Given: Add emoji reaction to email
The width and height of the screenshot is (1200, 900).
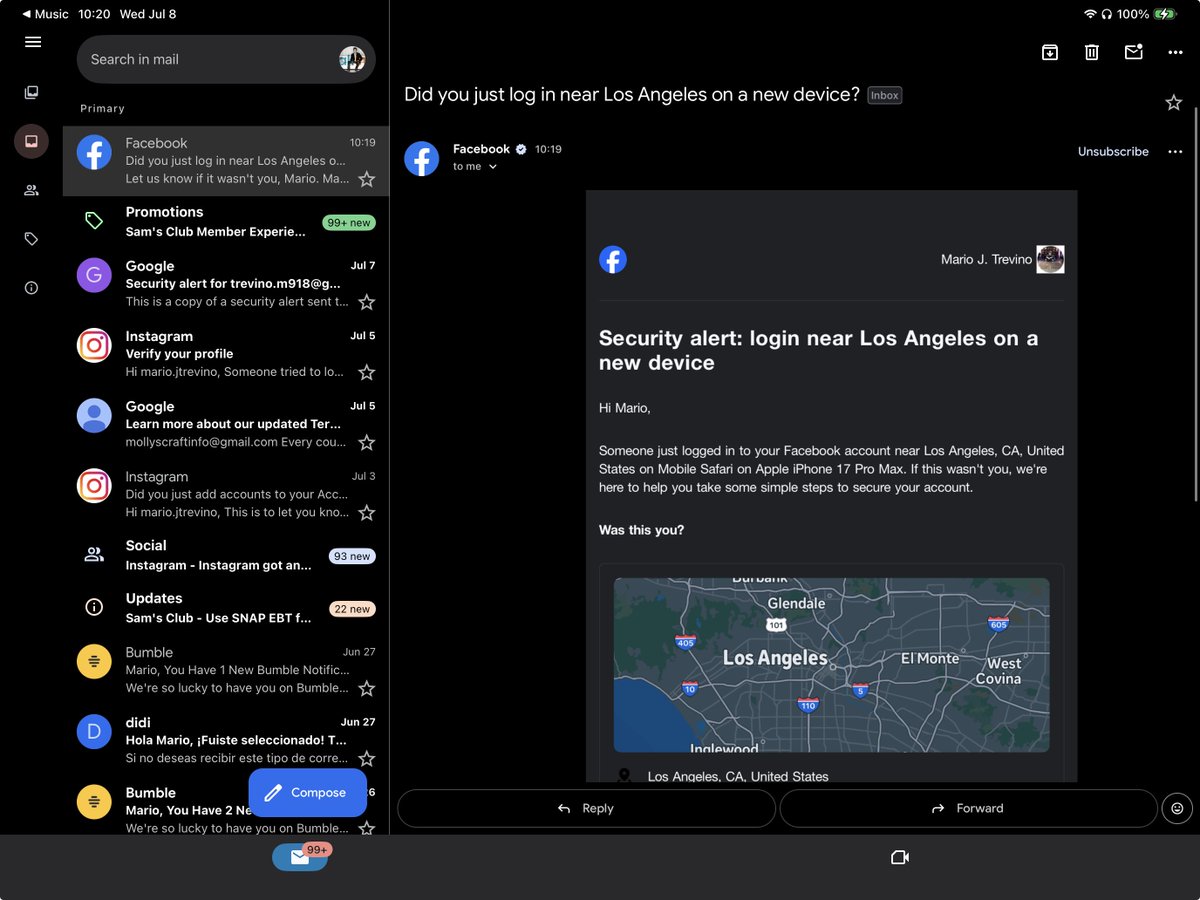Looking at the screenshot, I should [1177, 808].
